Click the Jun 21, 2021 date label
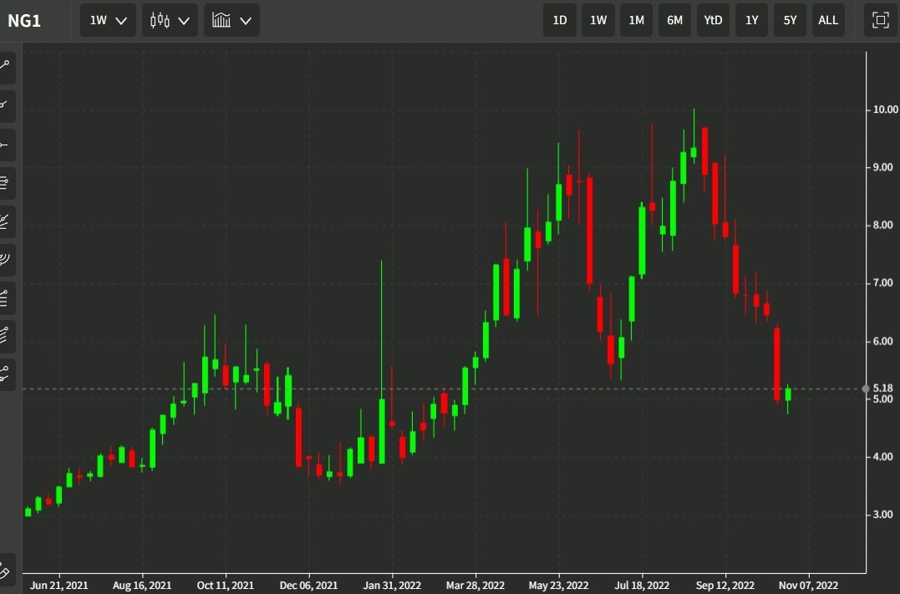This screenshot has width=900, height=594. click(x=59, y=585)
